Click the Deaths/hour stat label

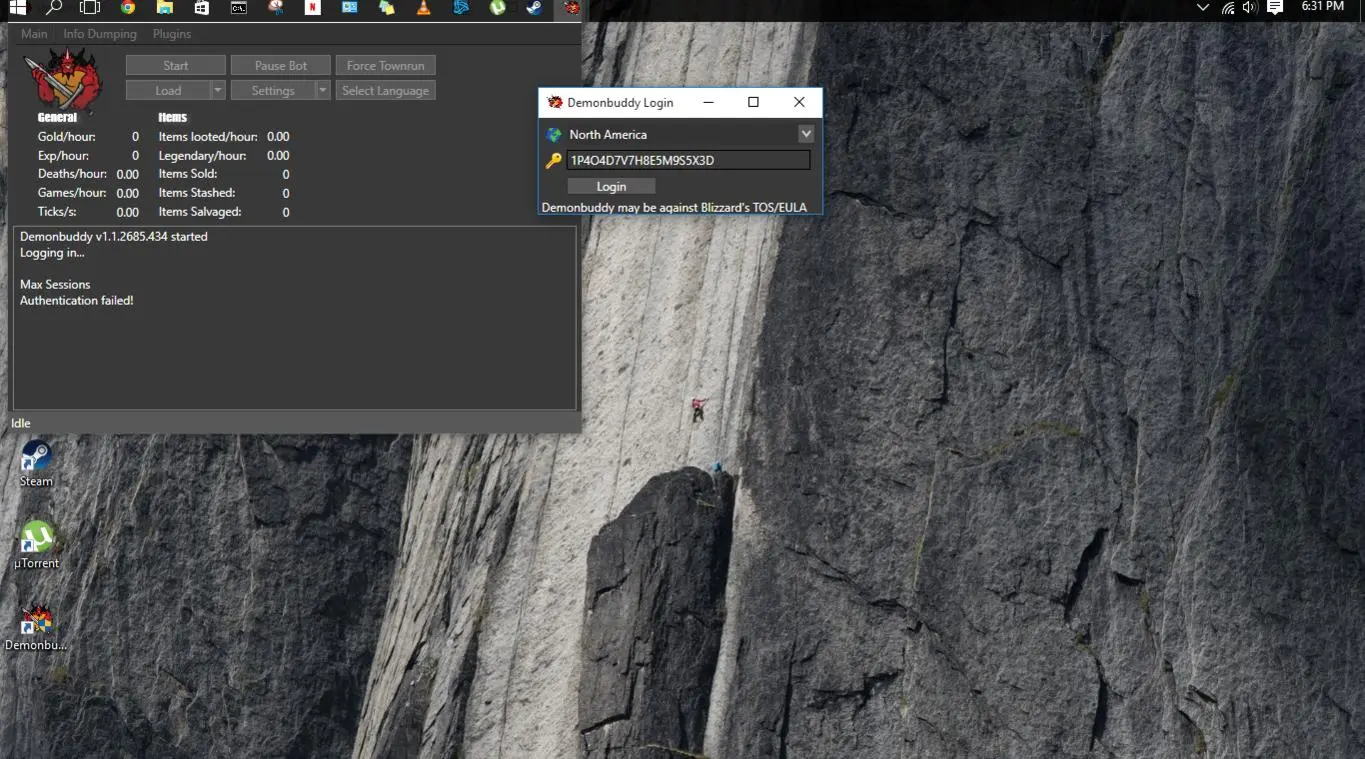point(72,174)
